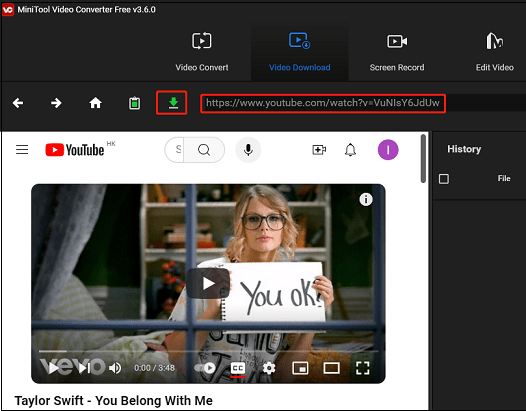Click the large play button on video
The image size is (526, 411).
tap(208, 284)
